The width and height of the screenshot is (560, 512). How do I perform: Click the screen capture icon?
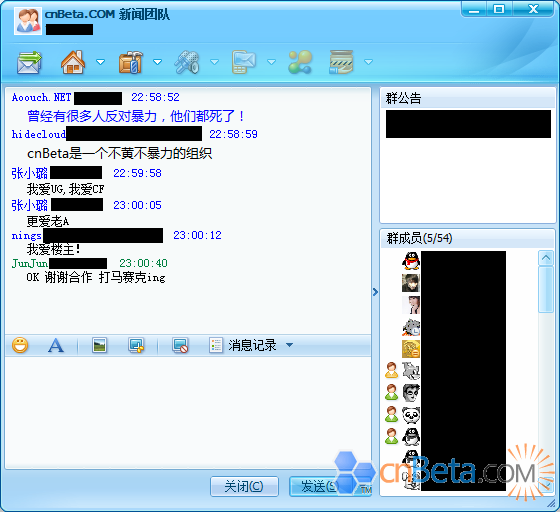[x=136, y=345]
